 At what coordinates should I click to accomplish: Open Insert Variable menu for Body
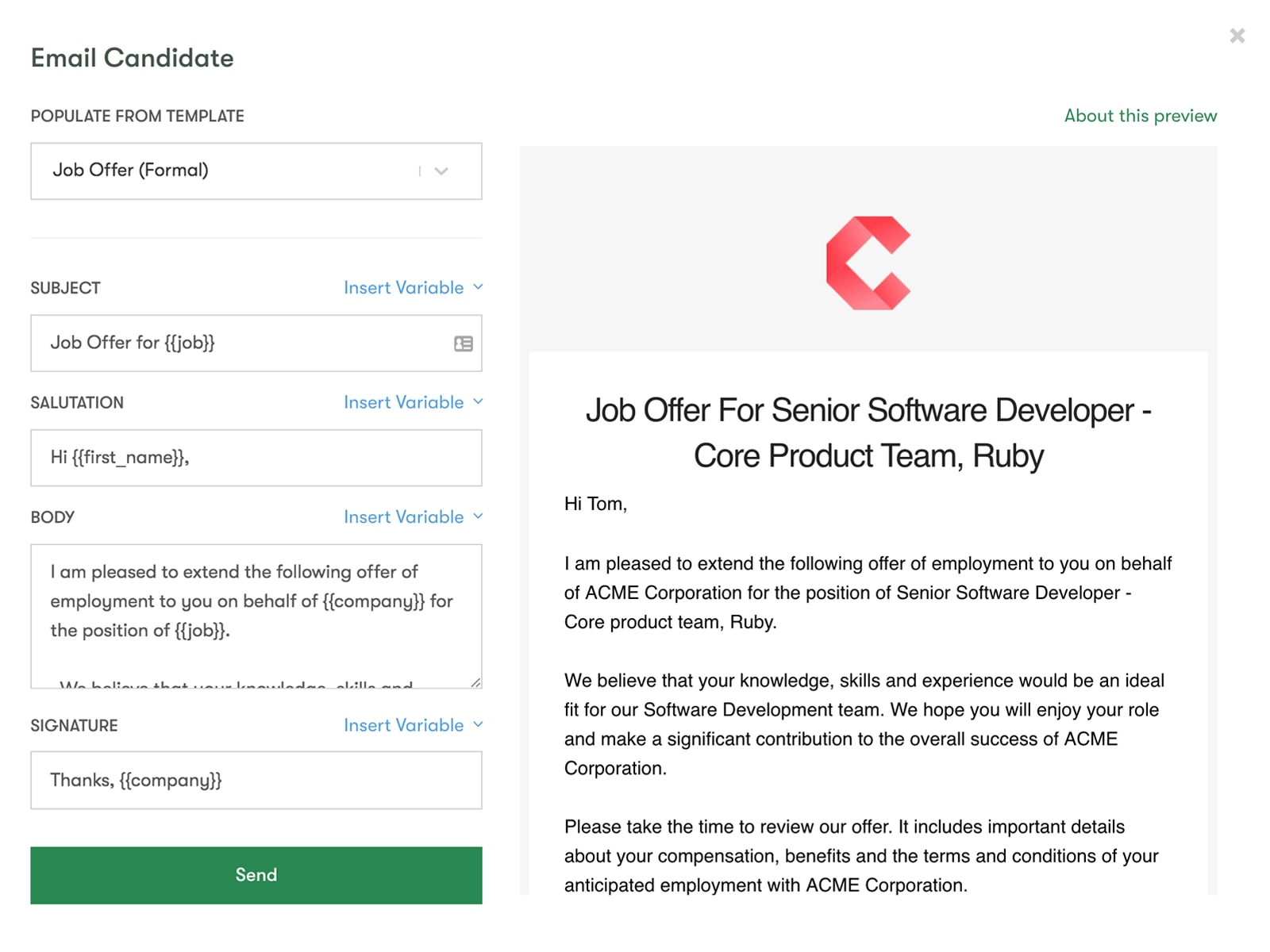(x=403, y=517)
